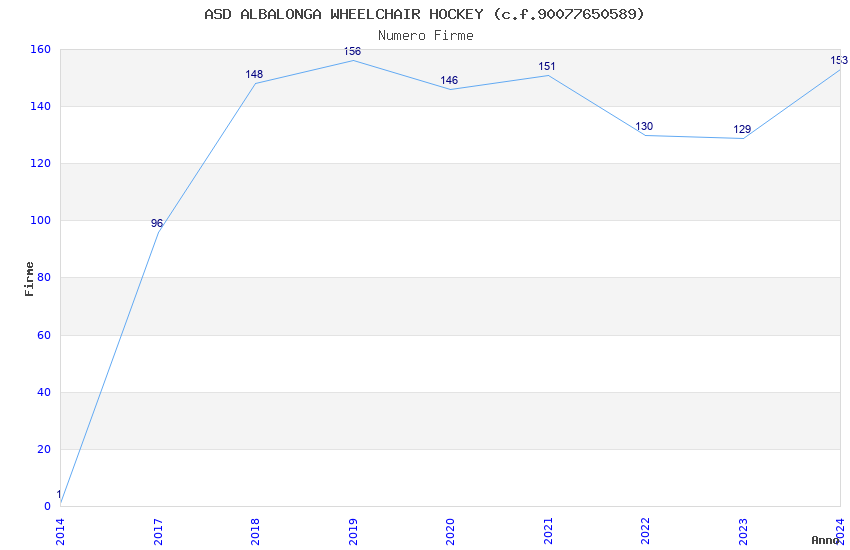The width and height of the screenshot is (850, 550).
Task: Click the y-axis value 40
Action: 44,392
